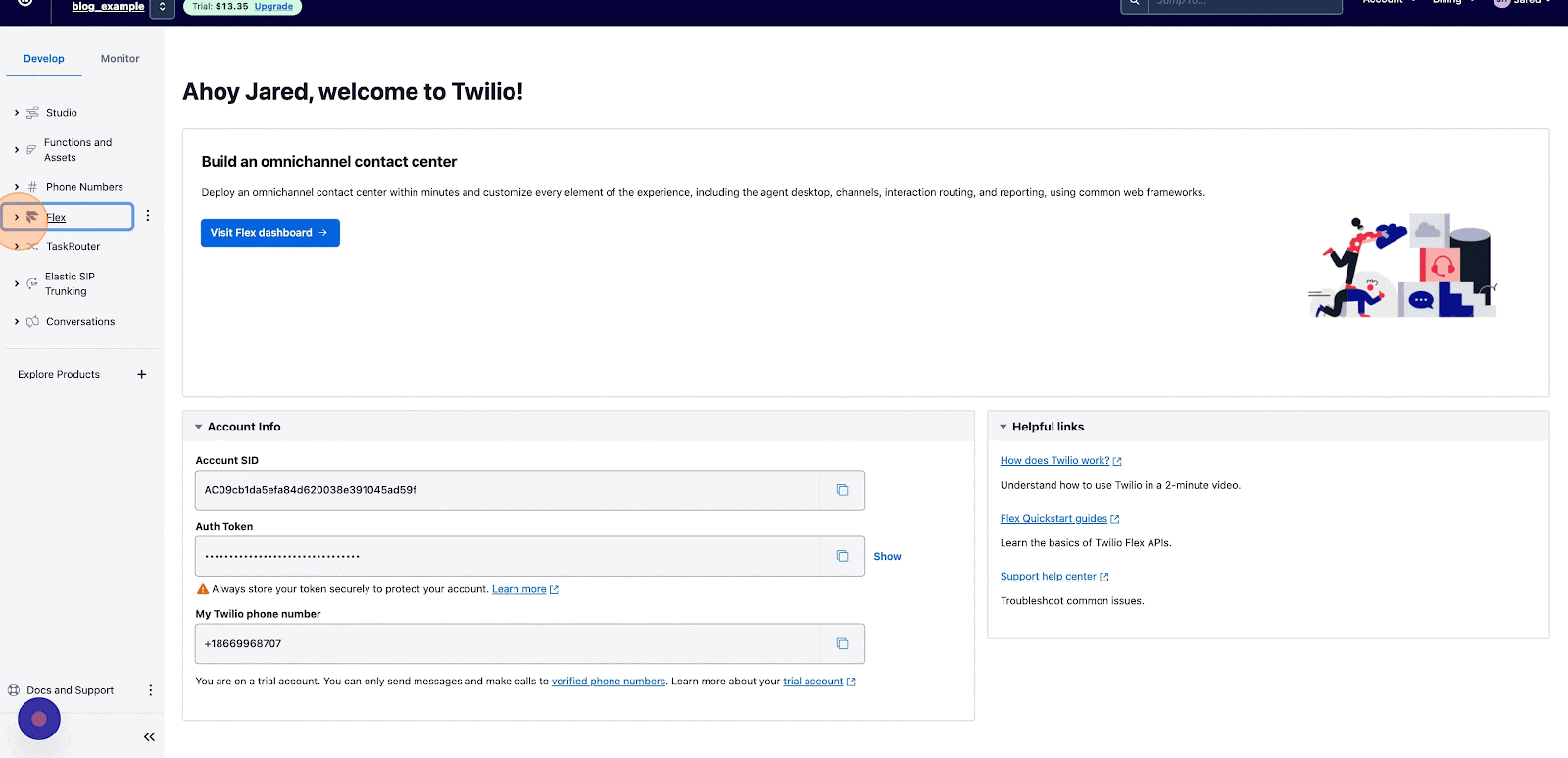
Task: Switch to the Develop tab
Action: coord(44,59)
